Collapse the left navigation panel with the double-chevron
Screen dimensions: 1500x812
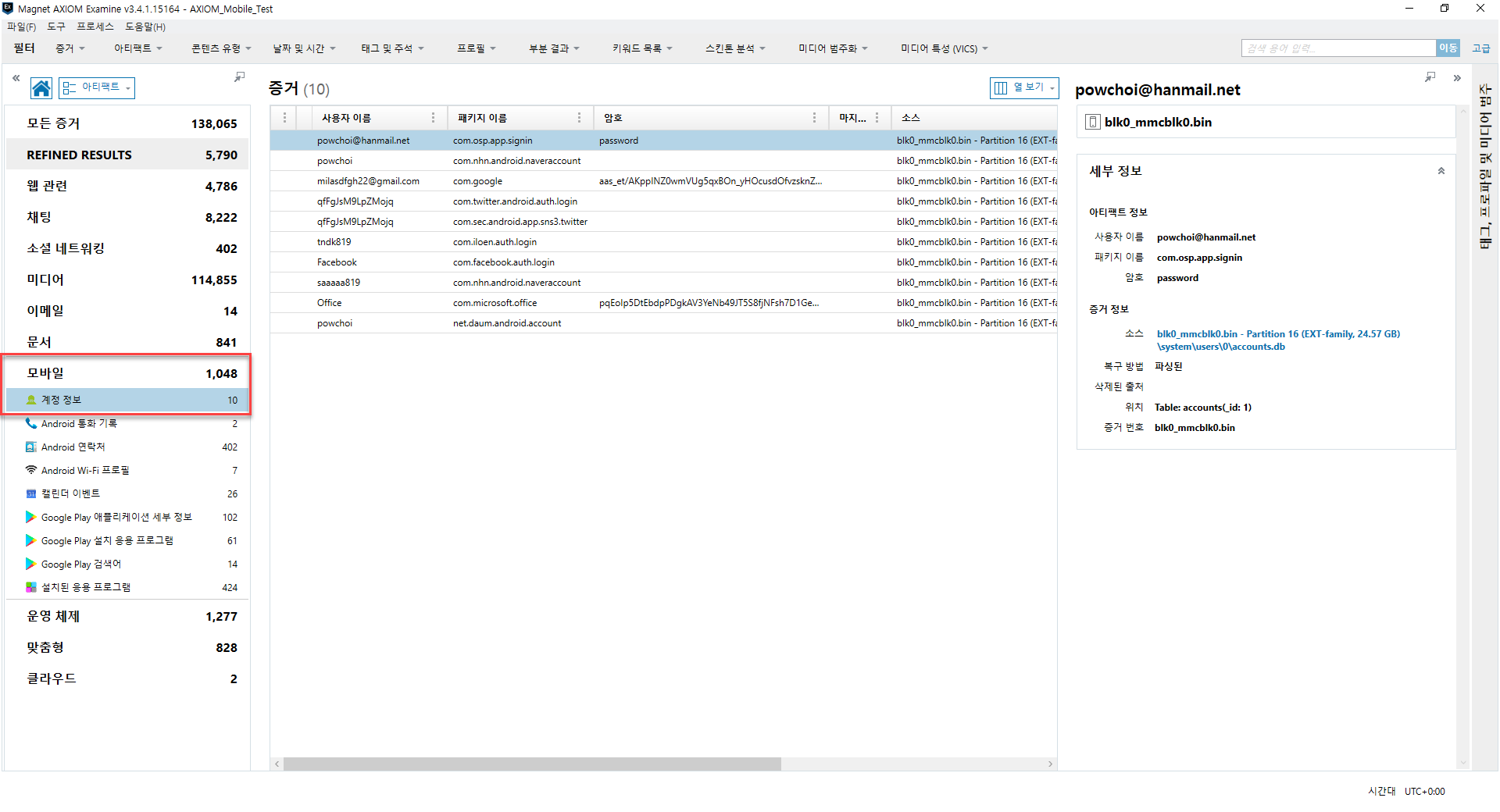tap(16, 78)
